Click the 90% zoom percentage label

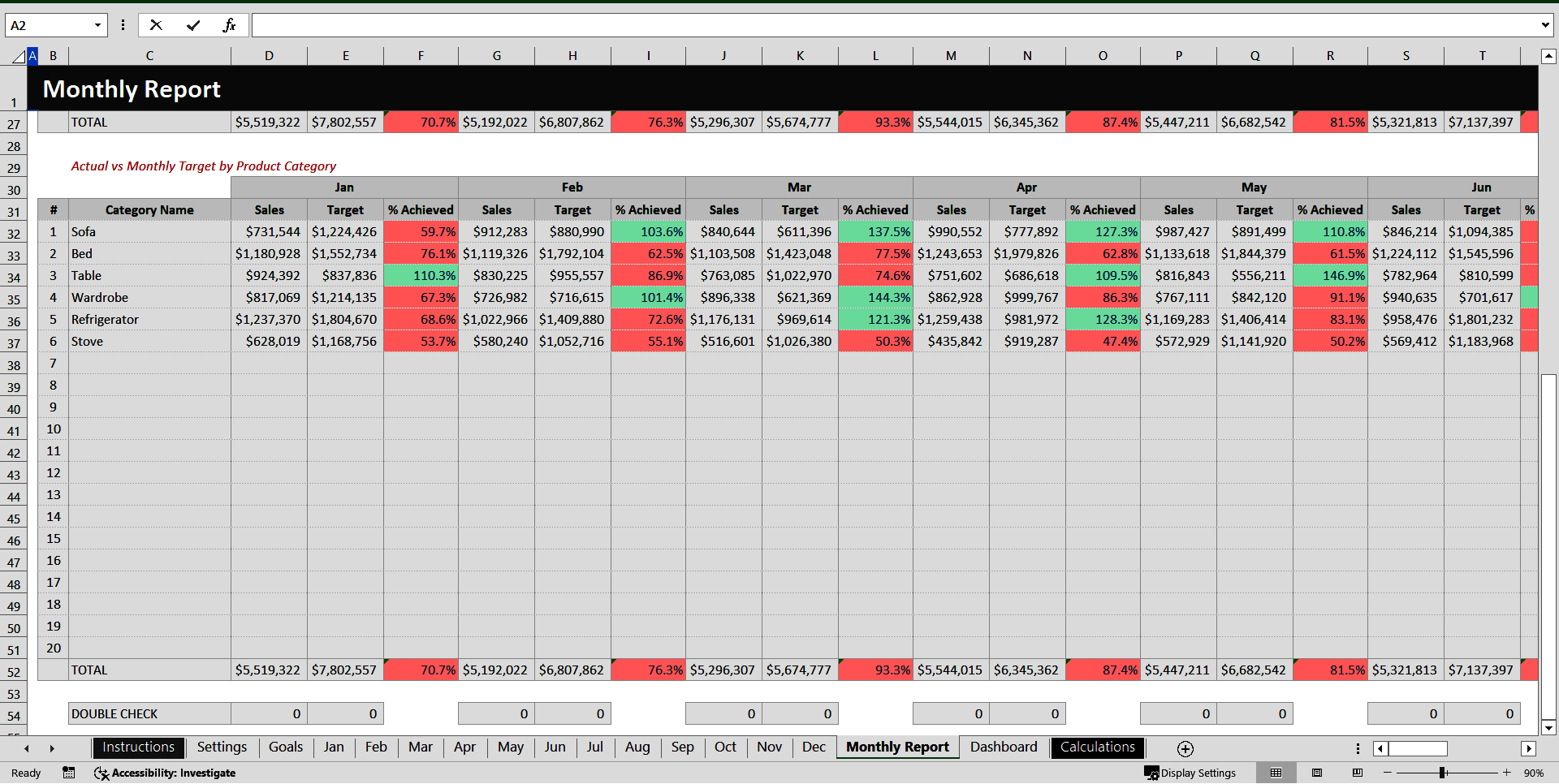1535,773
